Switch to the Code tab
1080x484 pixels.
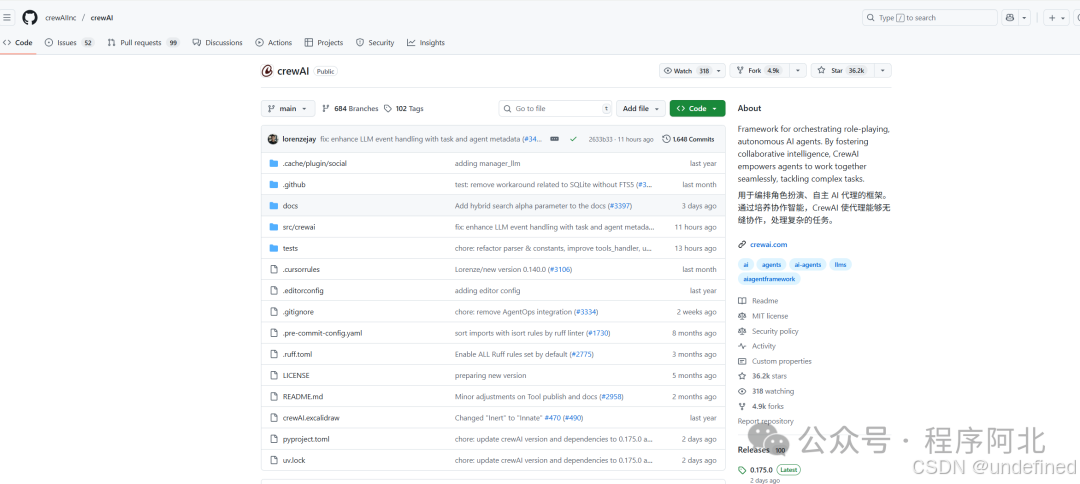point(18,43)
